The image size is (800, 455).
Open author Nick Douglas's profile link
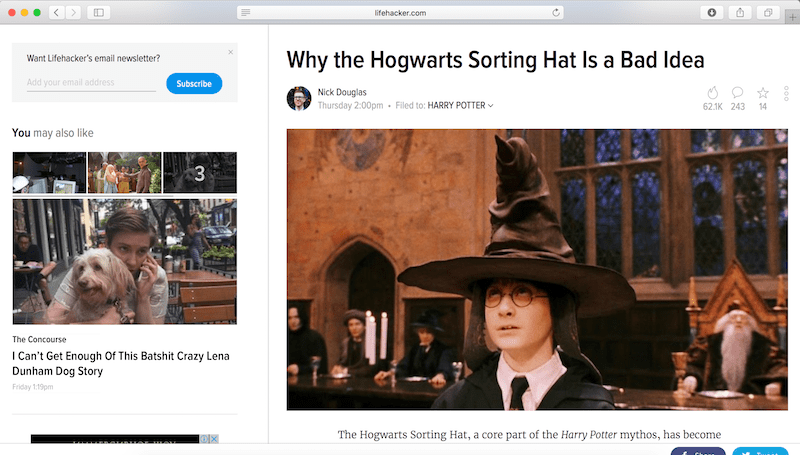[x=342, y=92]
